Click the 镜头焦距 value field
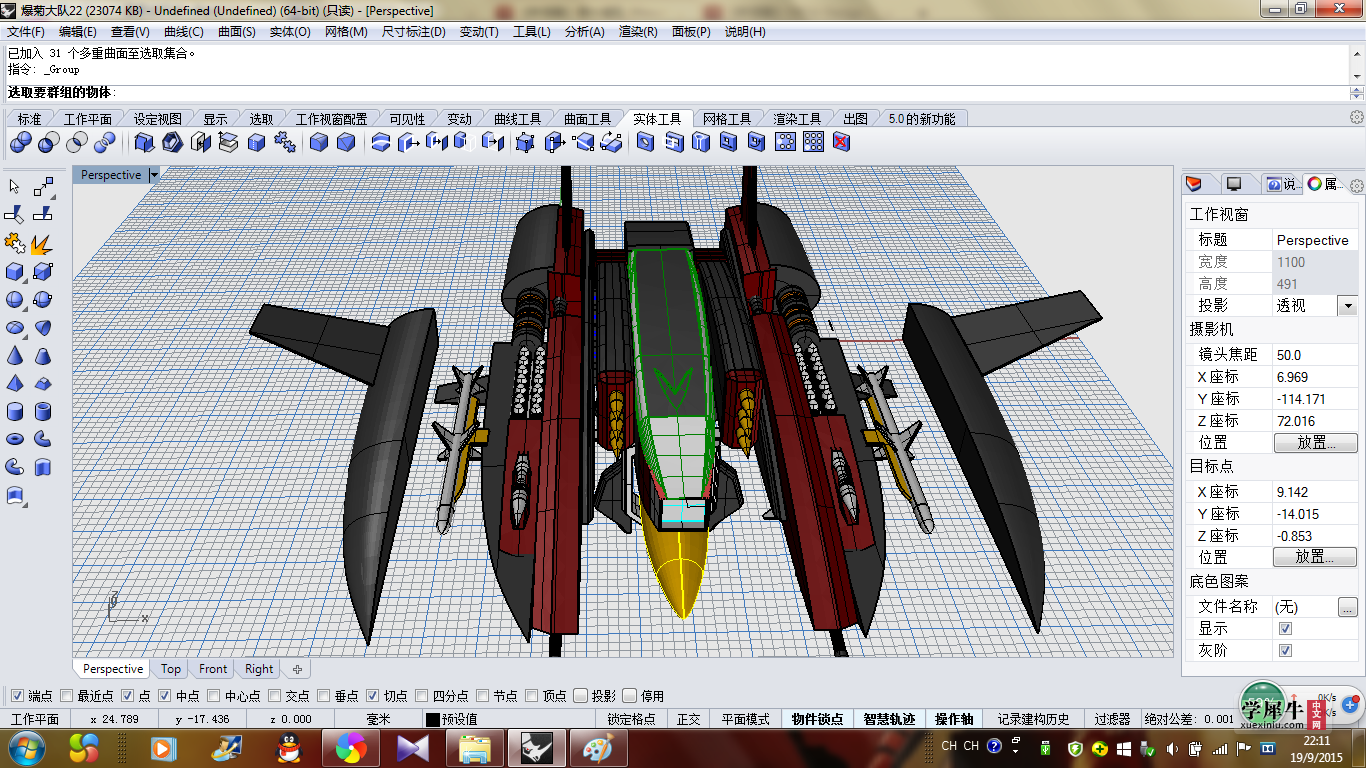 pyautogui.click(x=1315, y=355)
